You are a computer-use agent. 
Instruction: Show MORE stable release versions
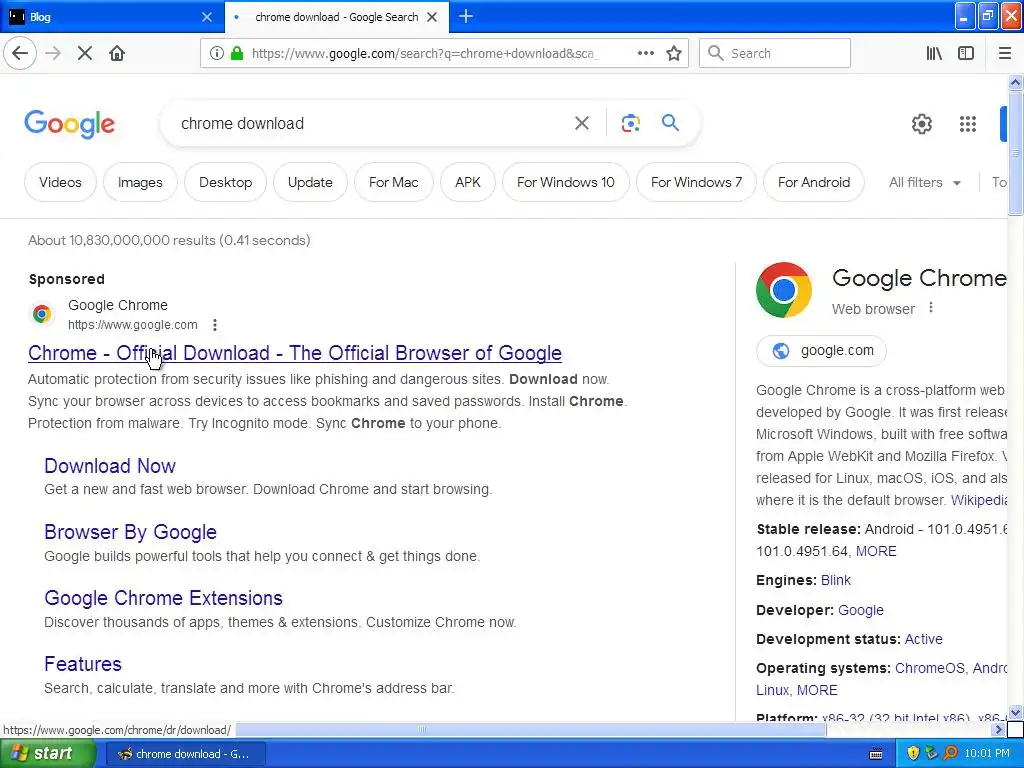pos(876,551)
